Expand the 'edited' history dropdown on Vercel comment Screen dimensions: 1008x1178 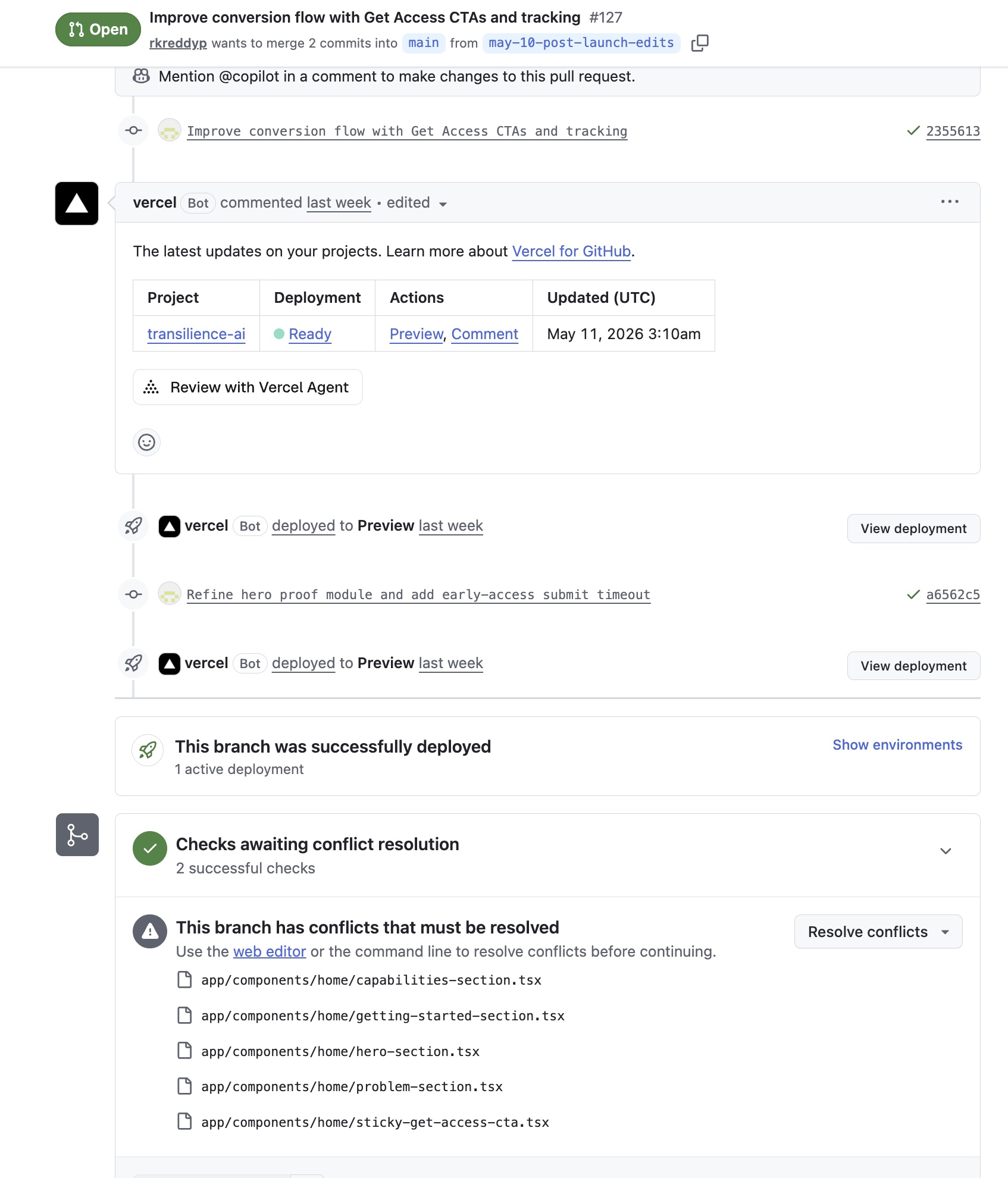(x=417, y=203)
